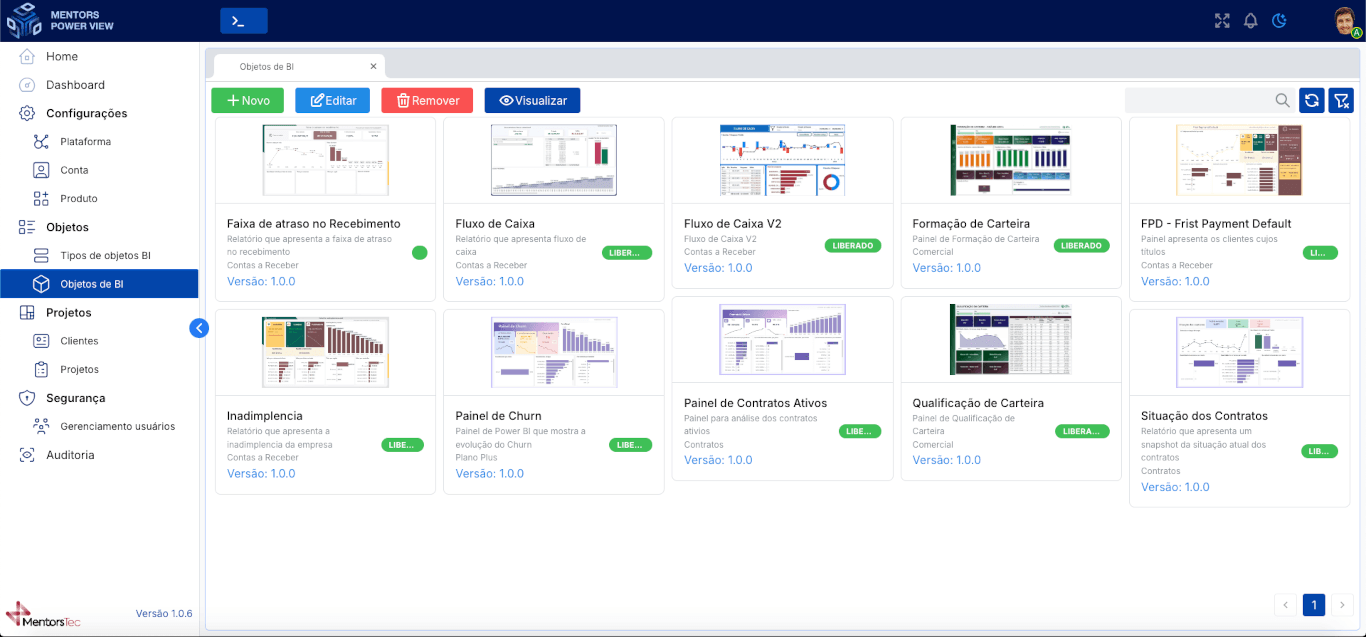
Task: Click the green status dot on Faixa de atraso
Action: [420, 253]
